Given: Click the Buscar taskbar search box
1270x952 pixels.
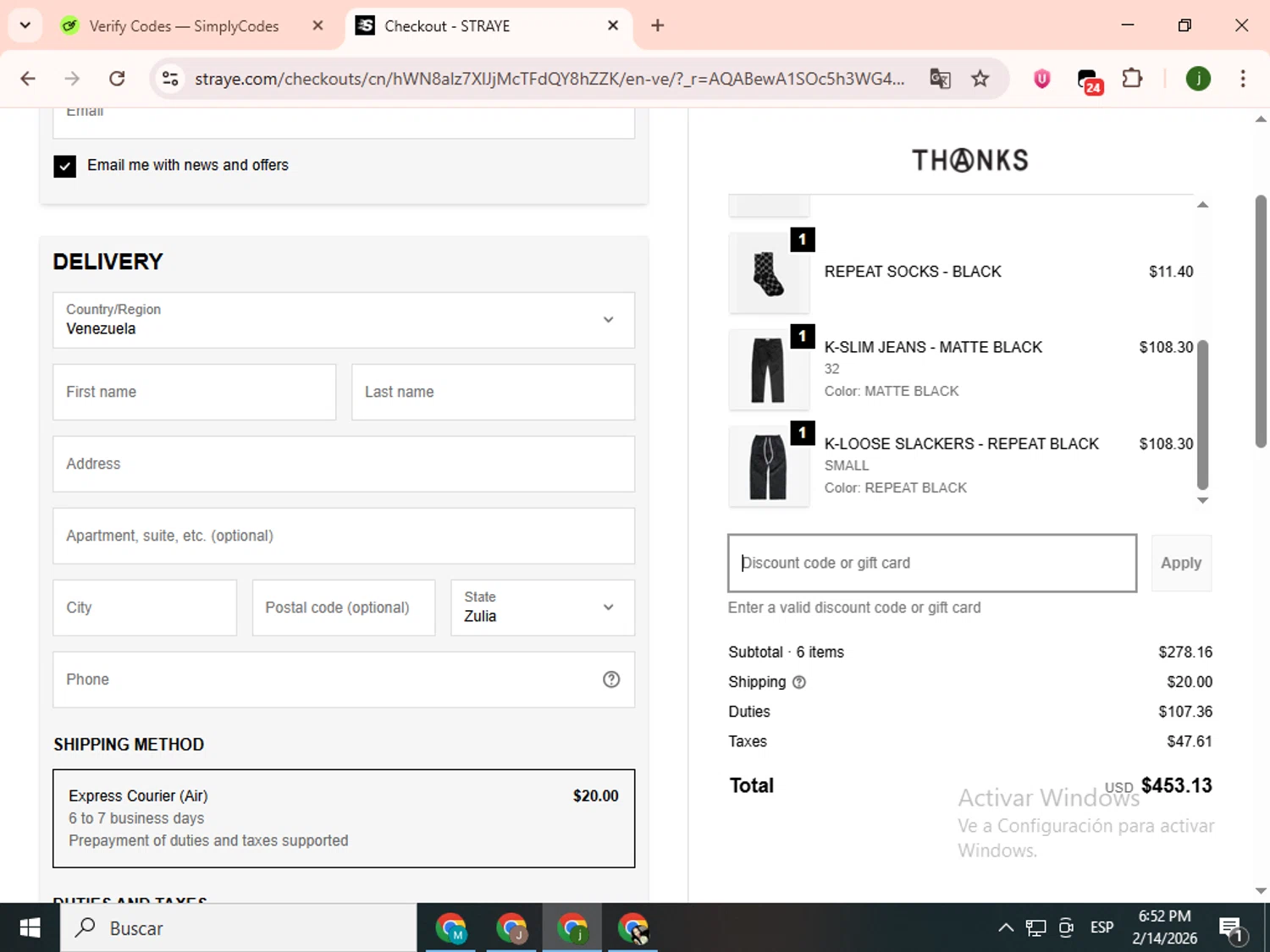Looking at the screenshot, I should 239,928.
